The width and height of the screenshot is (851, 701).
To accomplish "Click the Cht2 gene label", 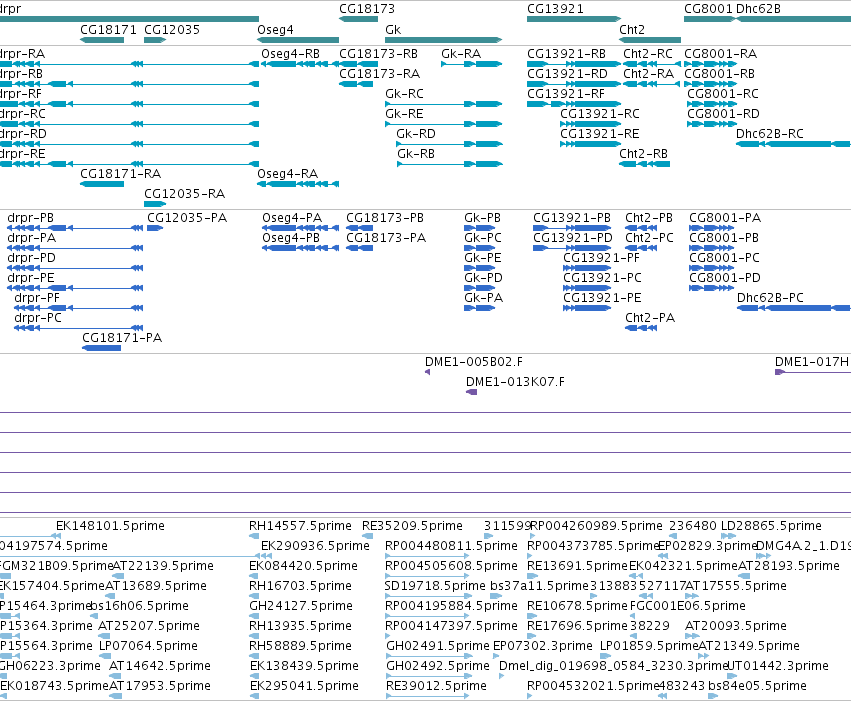I will pos(632,29).
